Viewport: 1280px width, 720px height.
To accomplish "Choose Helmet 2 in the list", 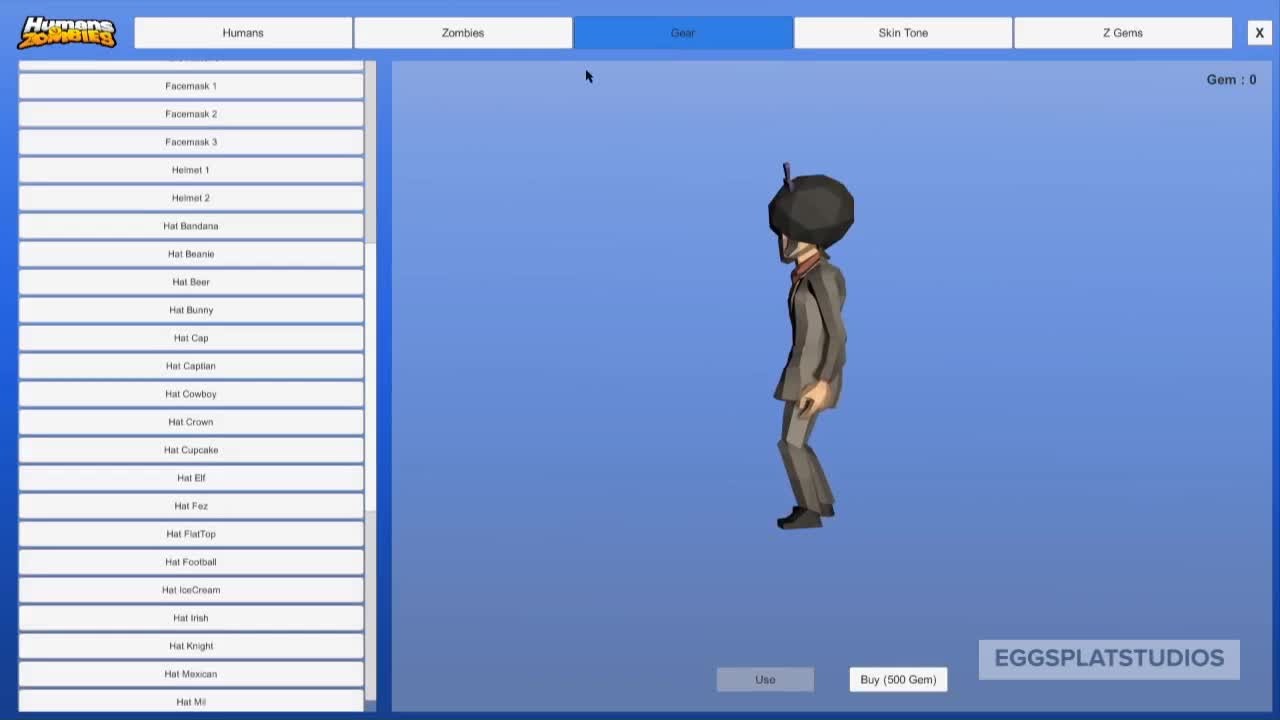I will coord(191,198).
